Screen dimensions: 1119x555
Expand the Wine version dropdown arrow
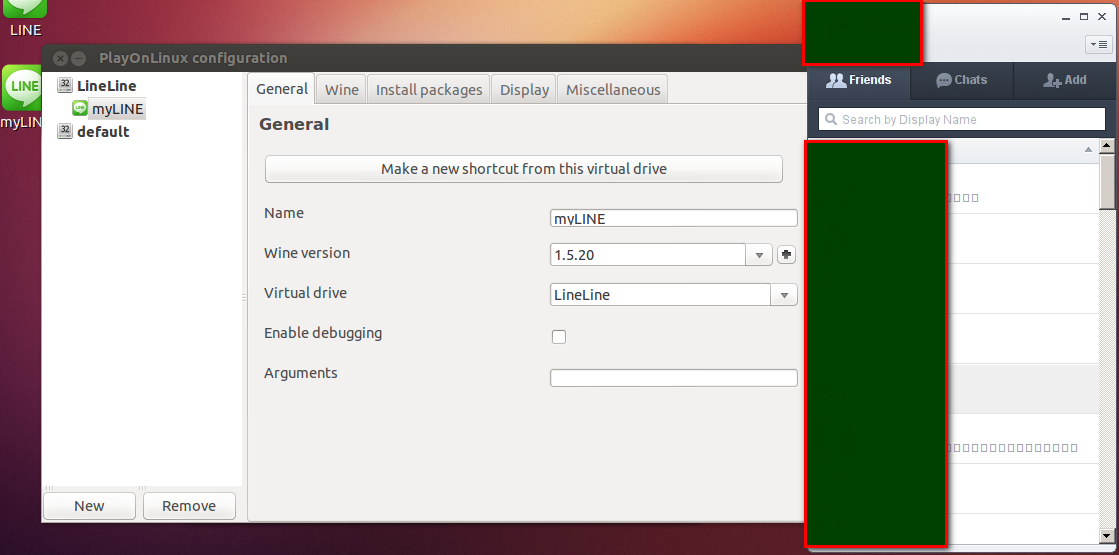(759, 255)
